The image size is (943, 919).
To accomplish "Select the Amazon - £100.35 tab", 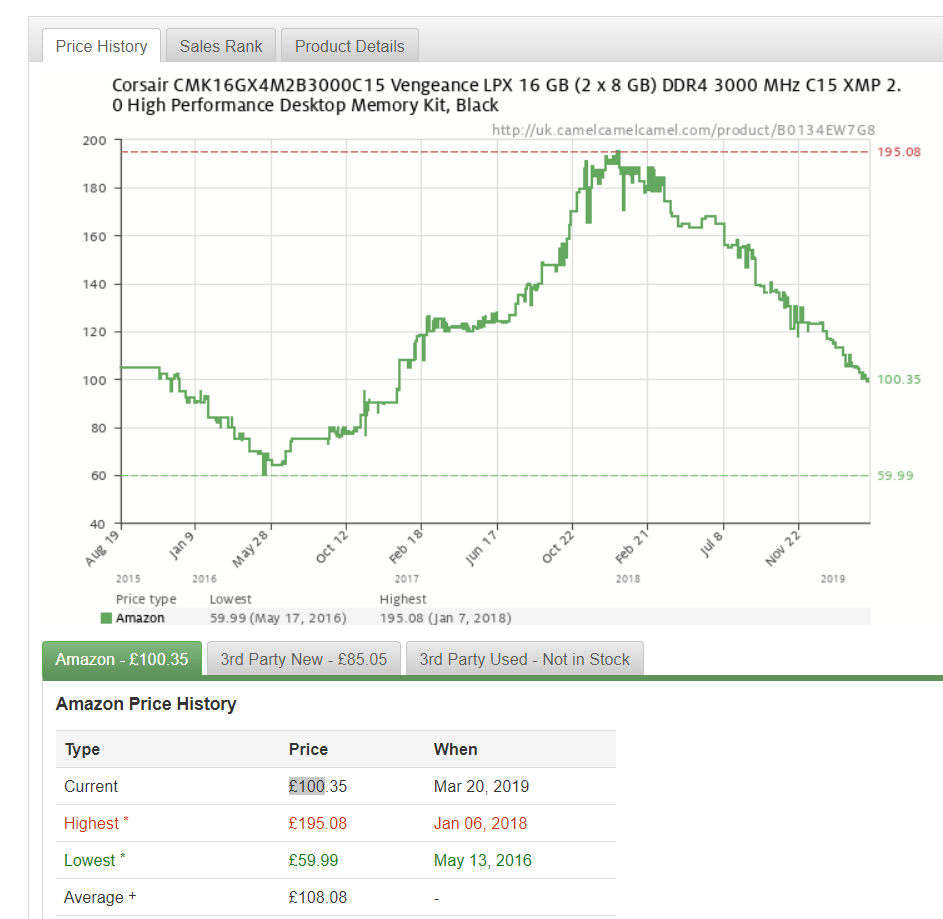I will (x=122, y=659).
